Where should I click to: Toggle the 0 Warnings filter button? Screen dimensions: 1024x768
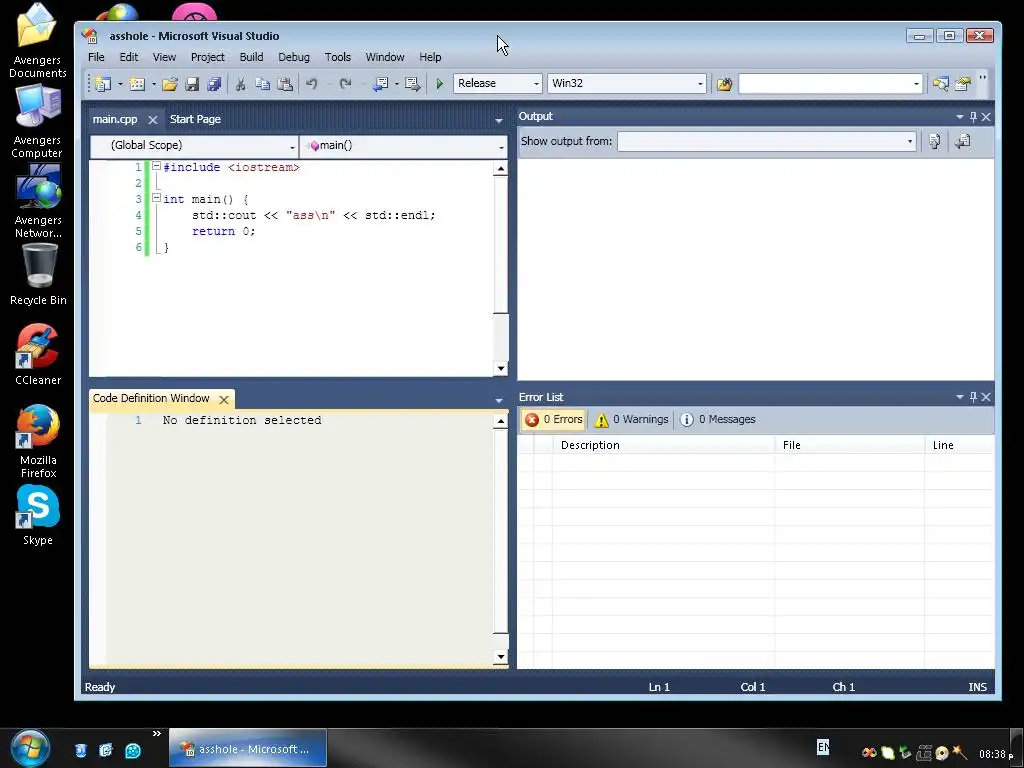632,419
